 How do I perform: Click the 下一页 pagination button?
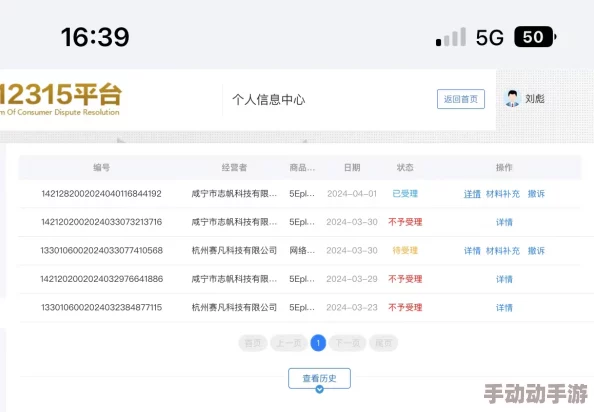[347, 343]
